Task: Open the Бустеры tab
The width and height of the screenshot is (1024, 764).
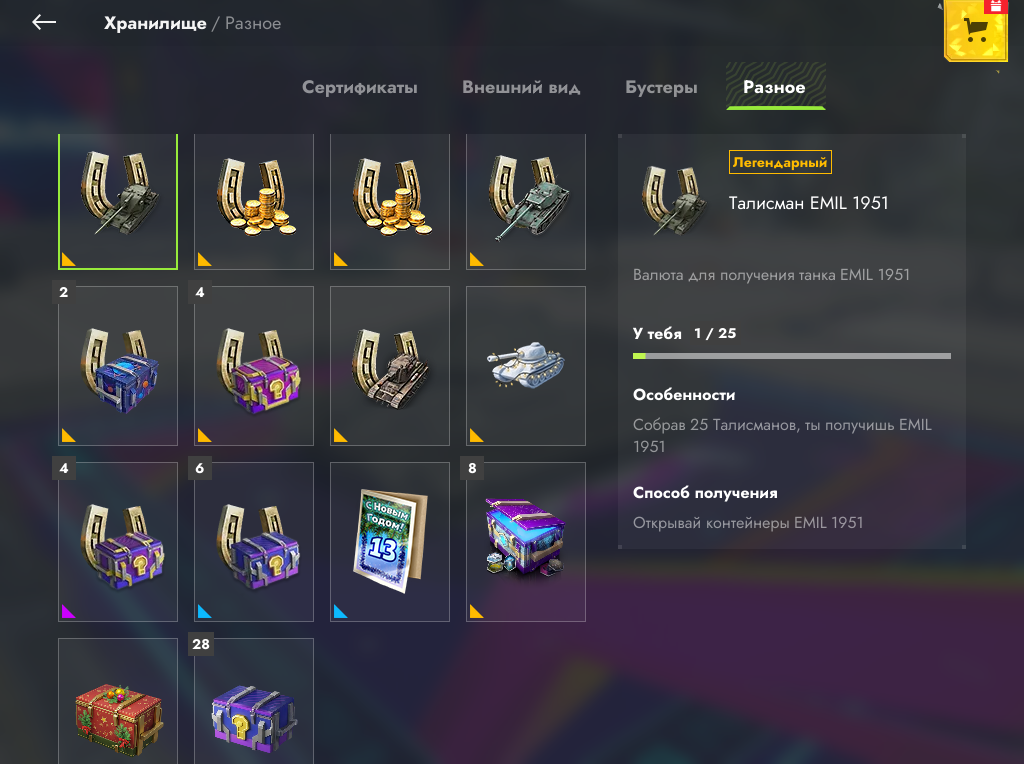Action: click(x=661, y=88)
